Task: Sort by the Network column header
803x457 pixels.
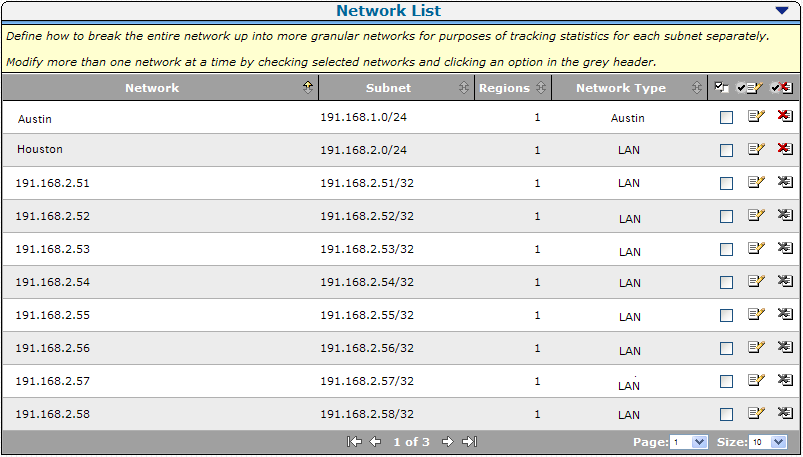Action: tap(152, 87)
